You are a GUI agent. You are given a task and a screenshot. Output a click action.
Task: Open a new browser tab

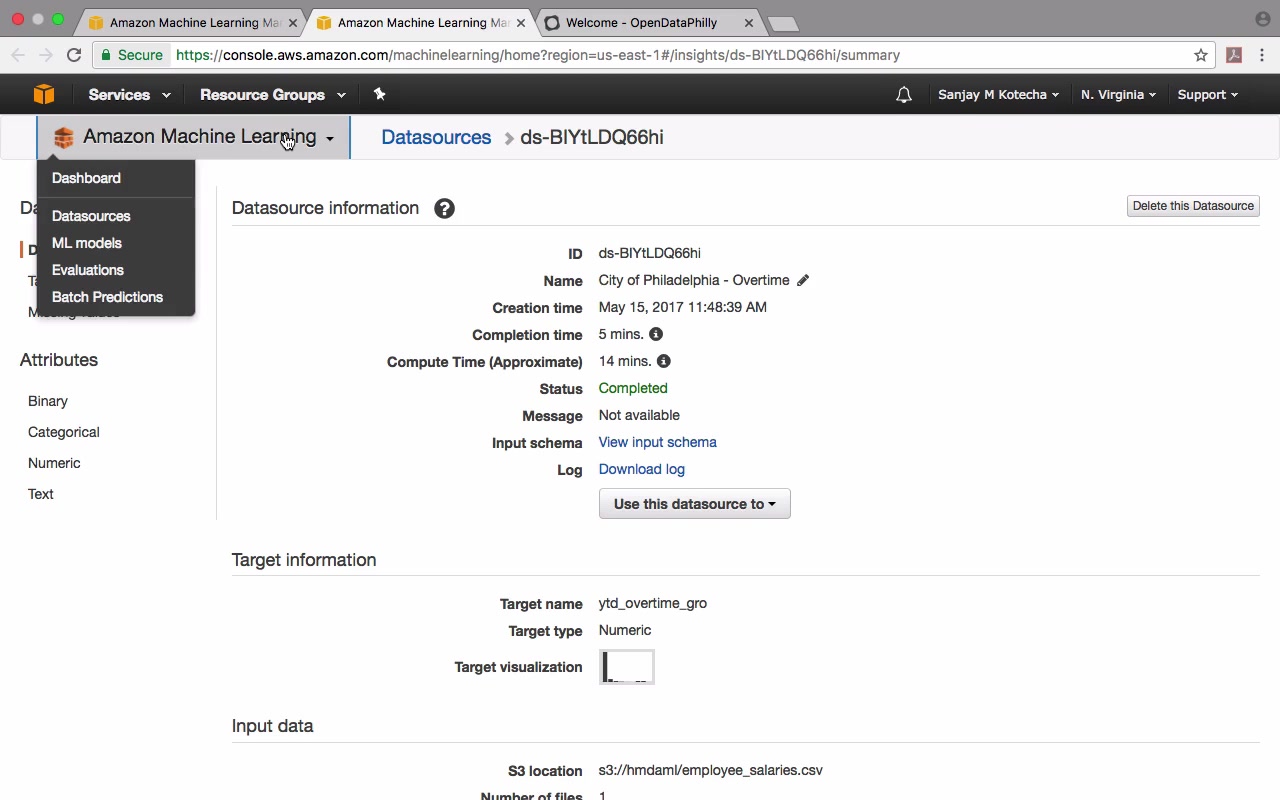click(783, 23)
